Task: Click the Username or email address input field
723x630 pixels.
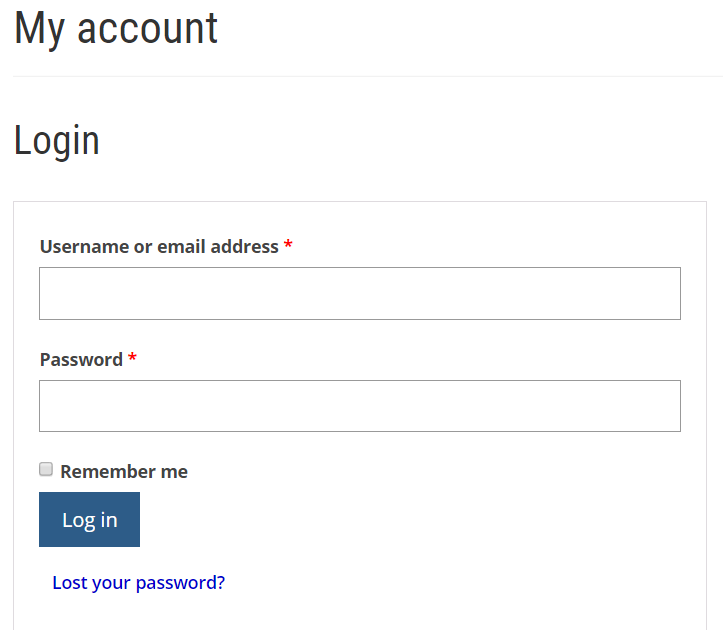Action: [360, 294]
